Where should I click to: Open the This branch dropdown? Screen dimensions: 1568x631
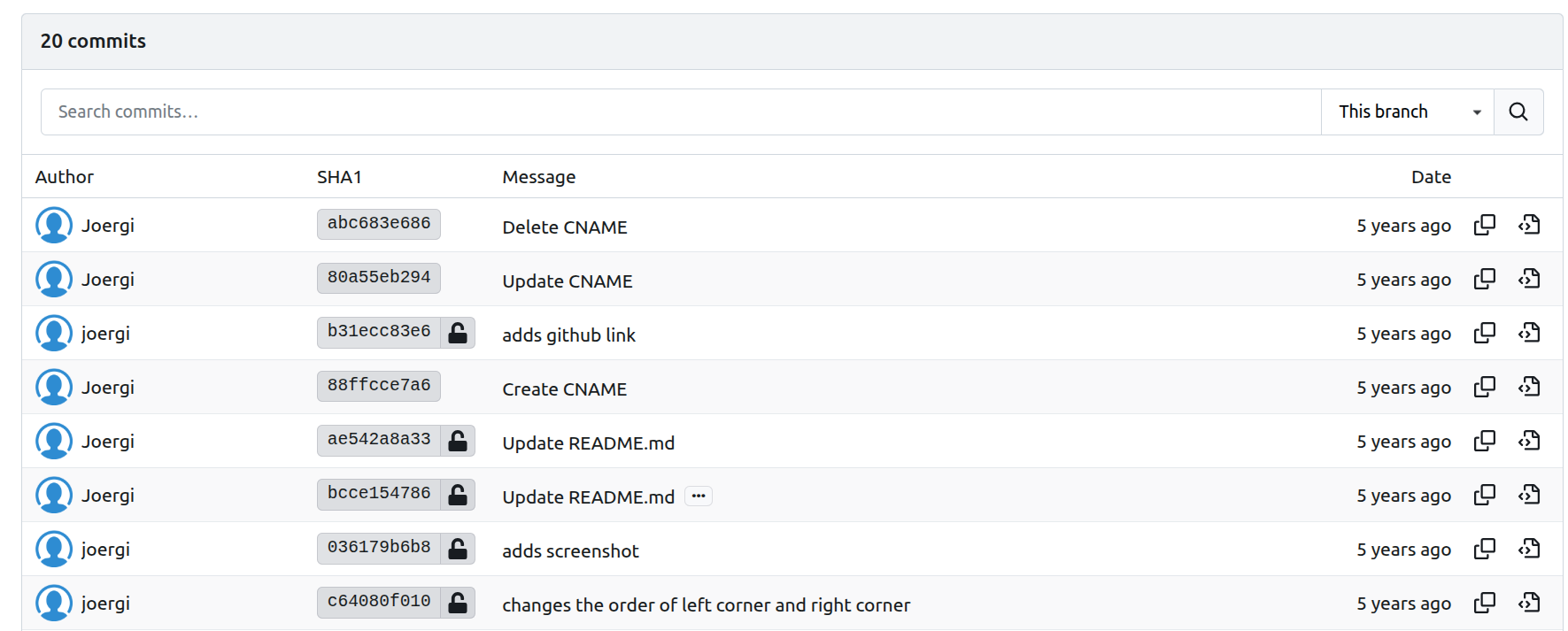coord(1407,112)
